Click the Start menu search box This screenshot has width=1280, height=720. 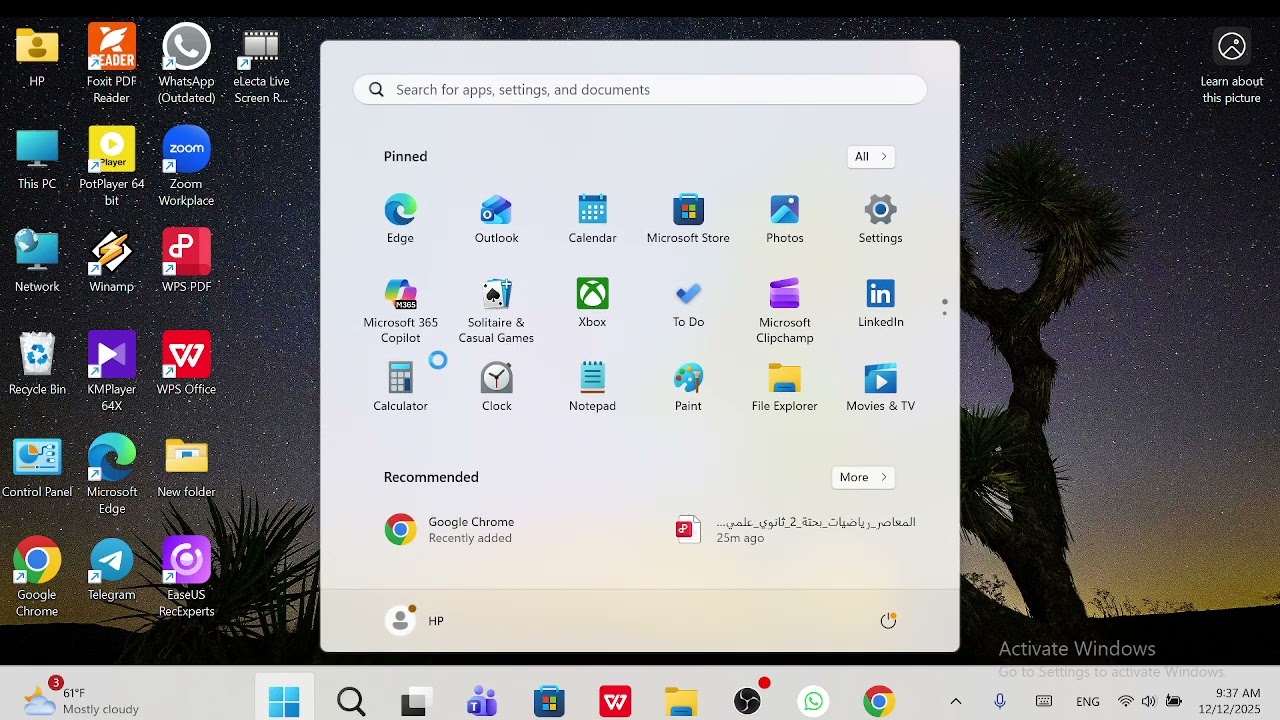tap(640, 90)
